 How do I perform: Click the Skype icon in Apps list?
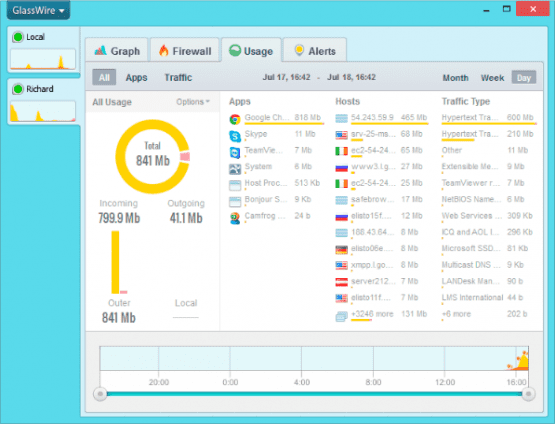pyautogui.click(x=235, y=136)
